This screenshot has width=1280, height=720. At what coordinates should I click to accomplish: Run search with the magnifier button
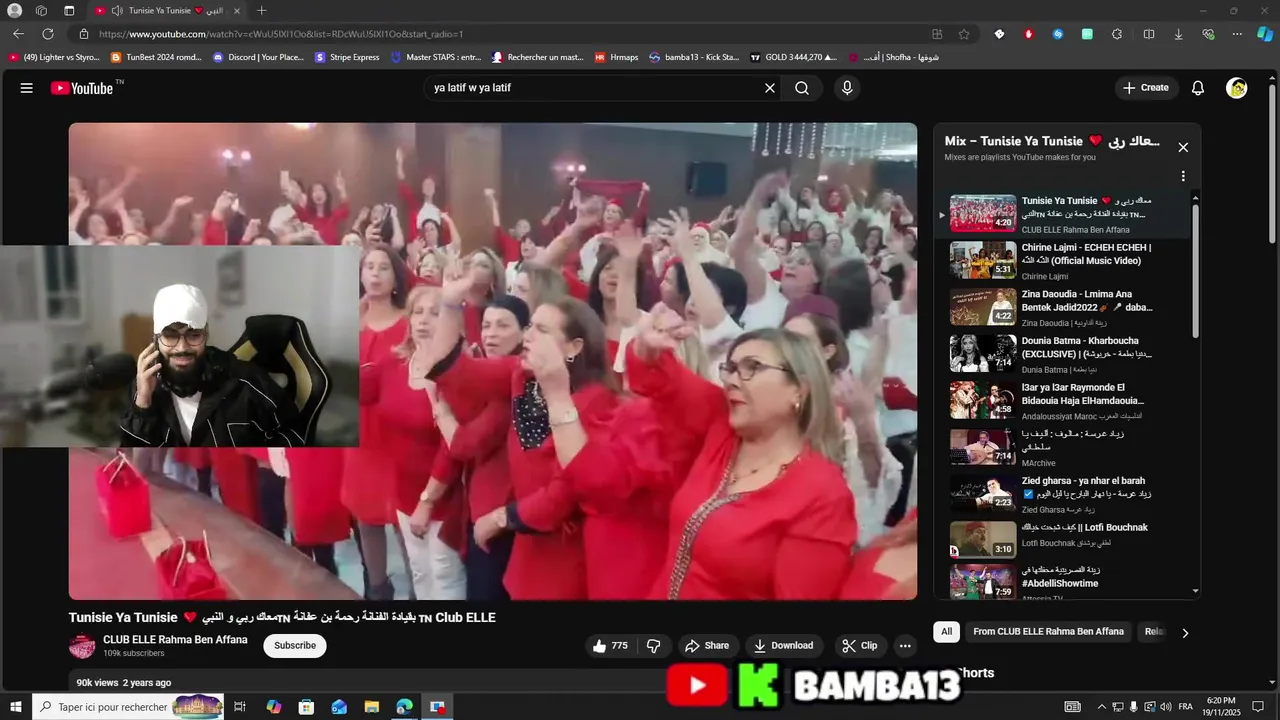pos(802,88)
